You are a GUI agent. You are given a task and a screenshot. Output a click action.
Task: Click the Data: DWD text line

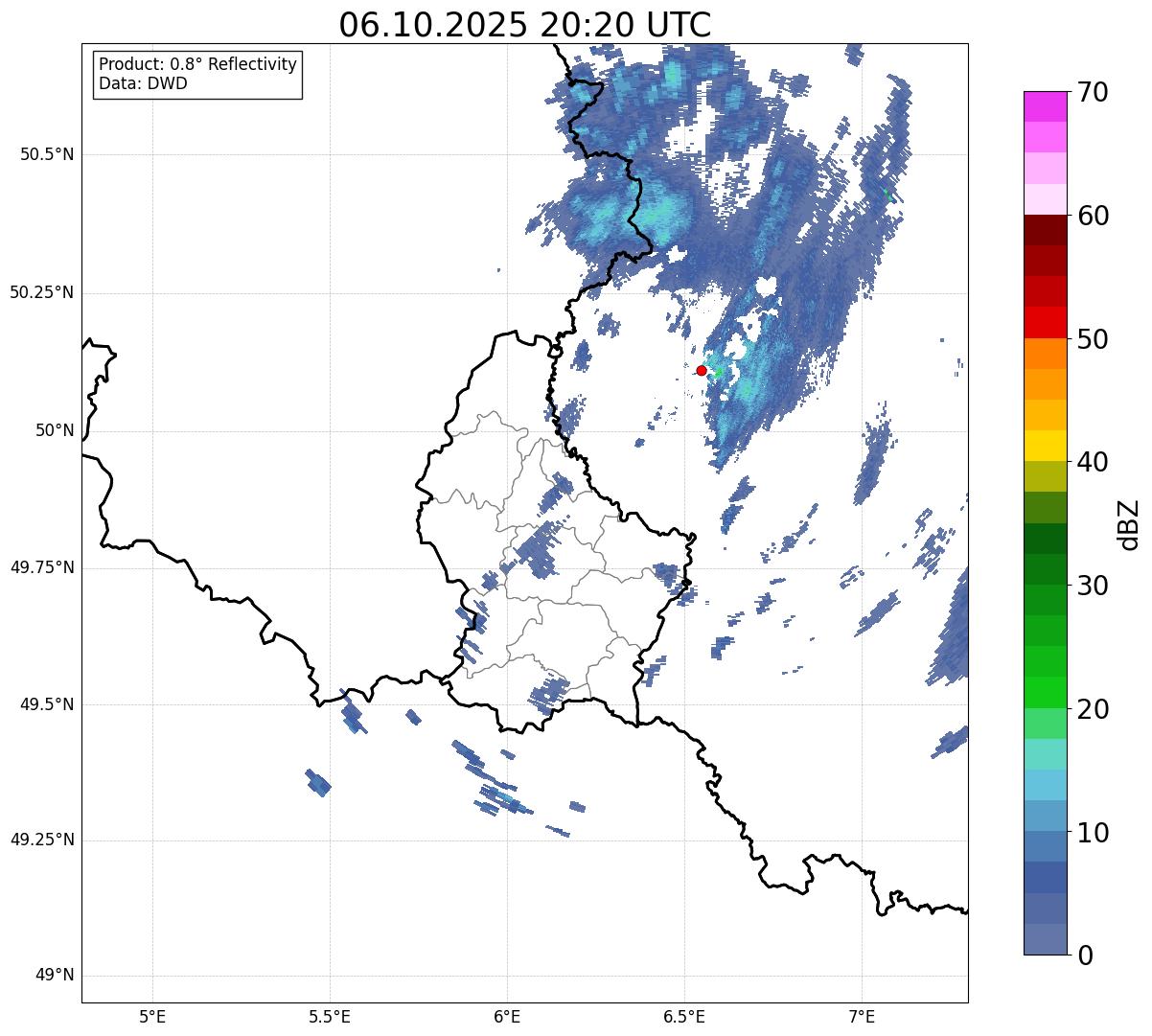point(143,83)
